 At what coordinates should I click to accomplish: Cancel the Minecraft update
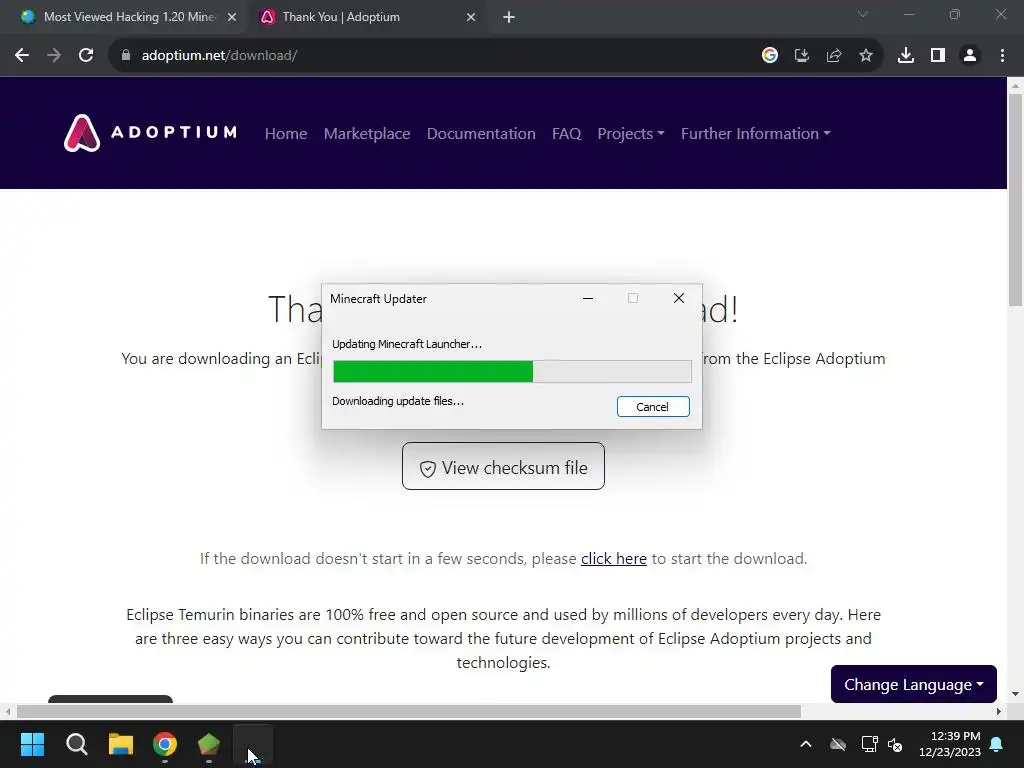(x=653, y=407)
